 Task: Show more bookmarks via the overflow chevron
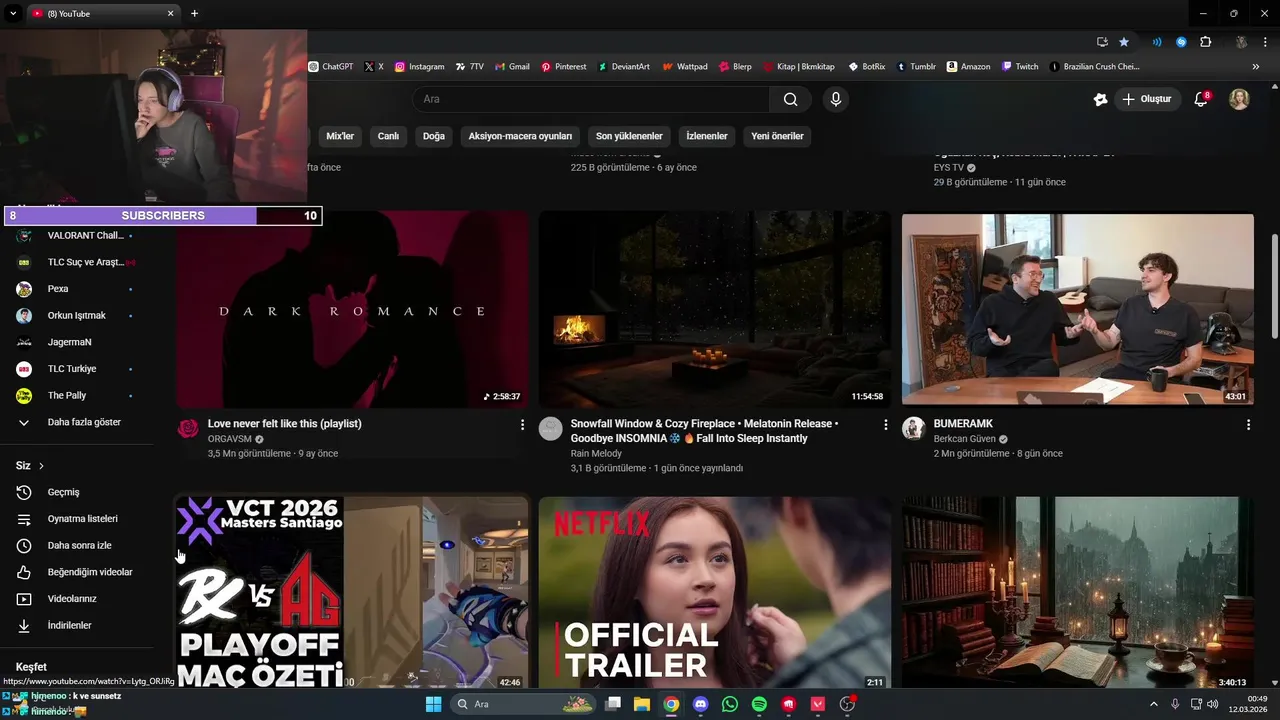1256,67
